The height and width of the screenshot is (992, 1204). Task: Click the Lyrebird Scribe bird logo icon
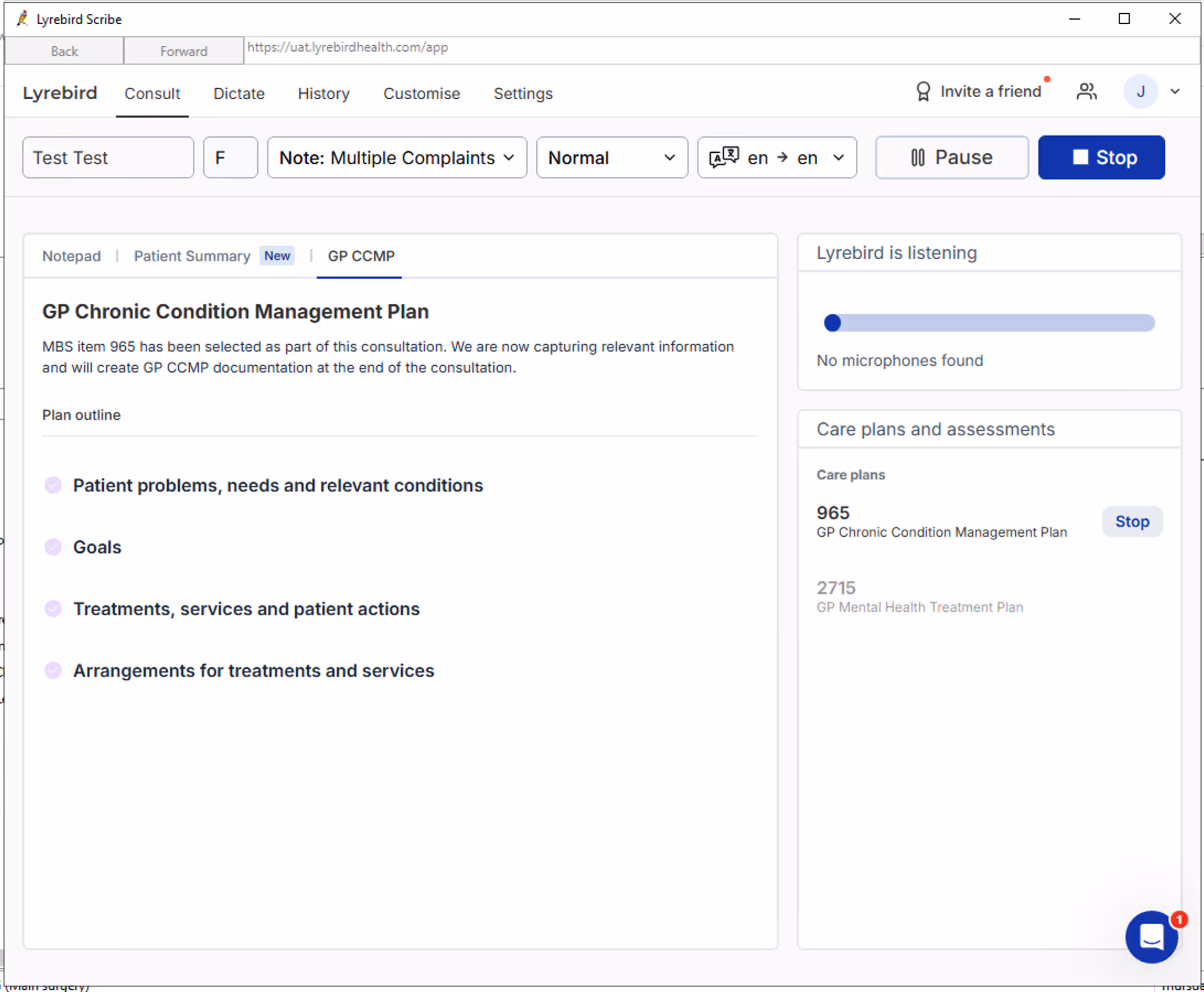22,19
